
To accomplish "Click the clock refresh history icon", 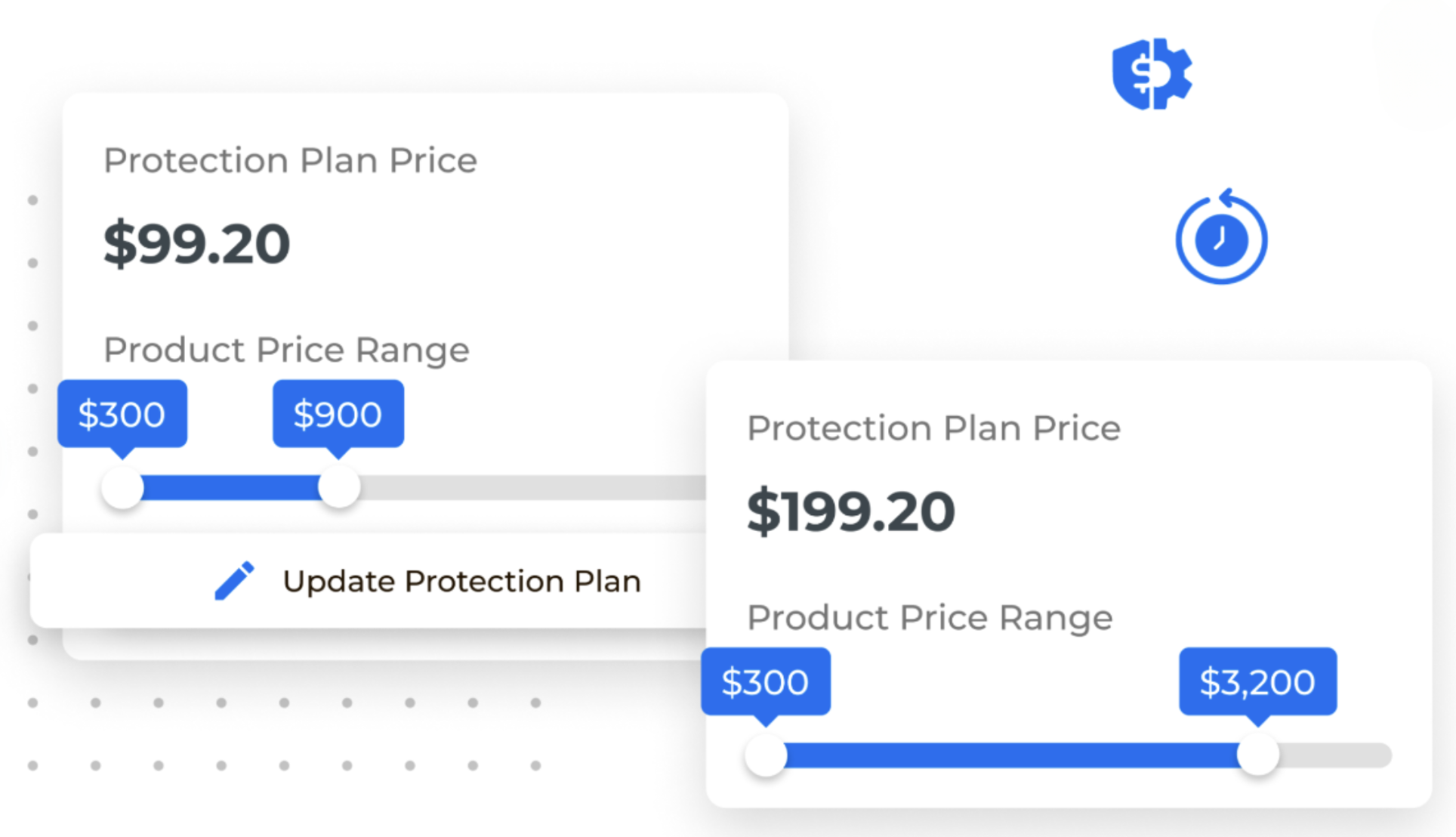I will 1221,237.
